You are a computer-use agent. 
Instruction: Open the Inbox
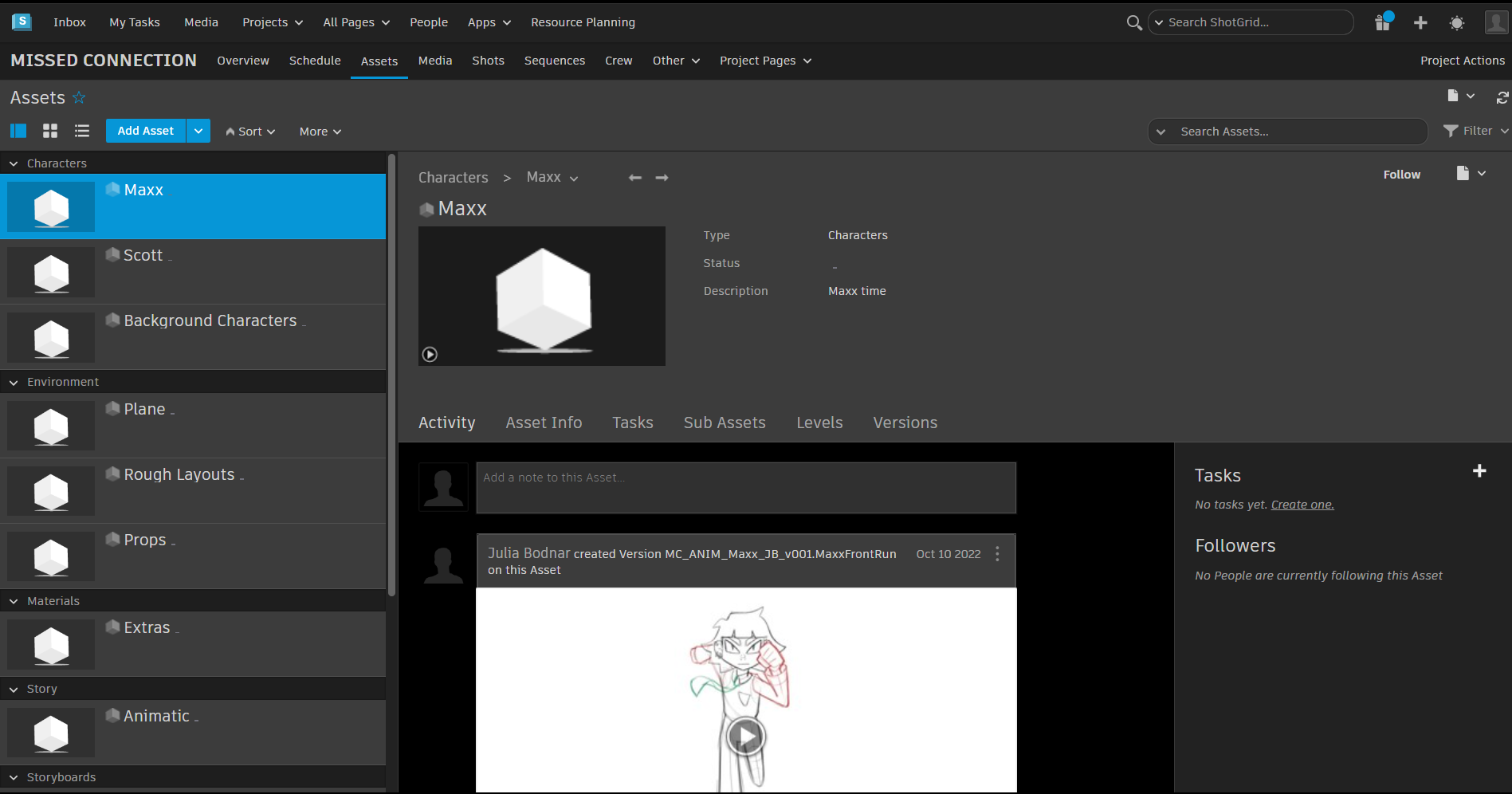69,22
